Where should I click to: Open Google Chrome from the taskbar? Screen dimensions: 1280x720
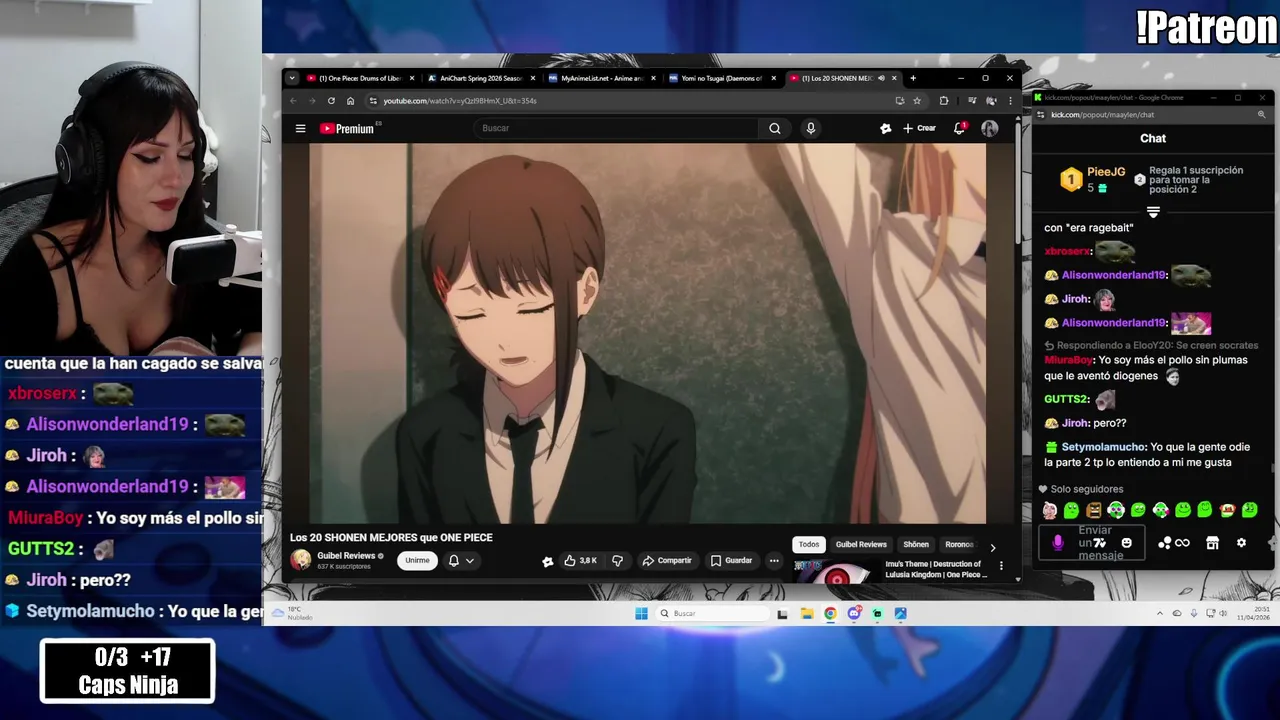tap(830, 613)
